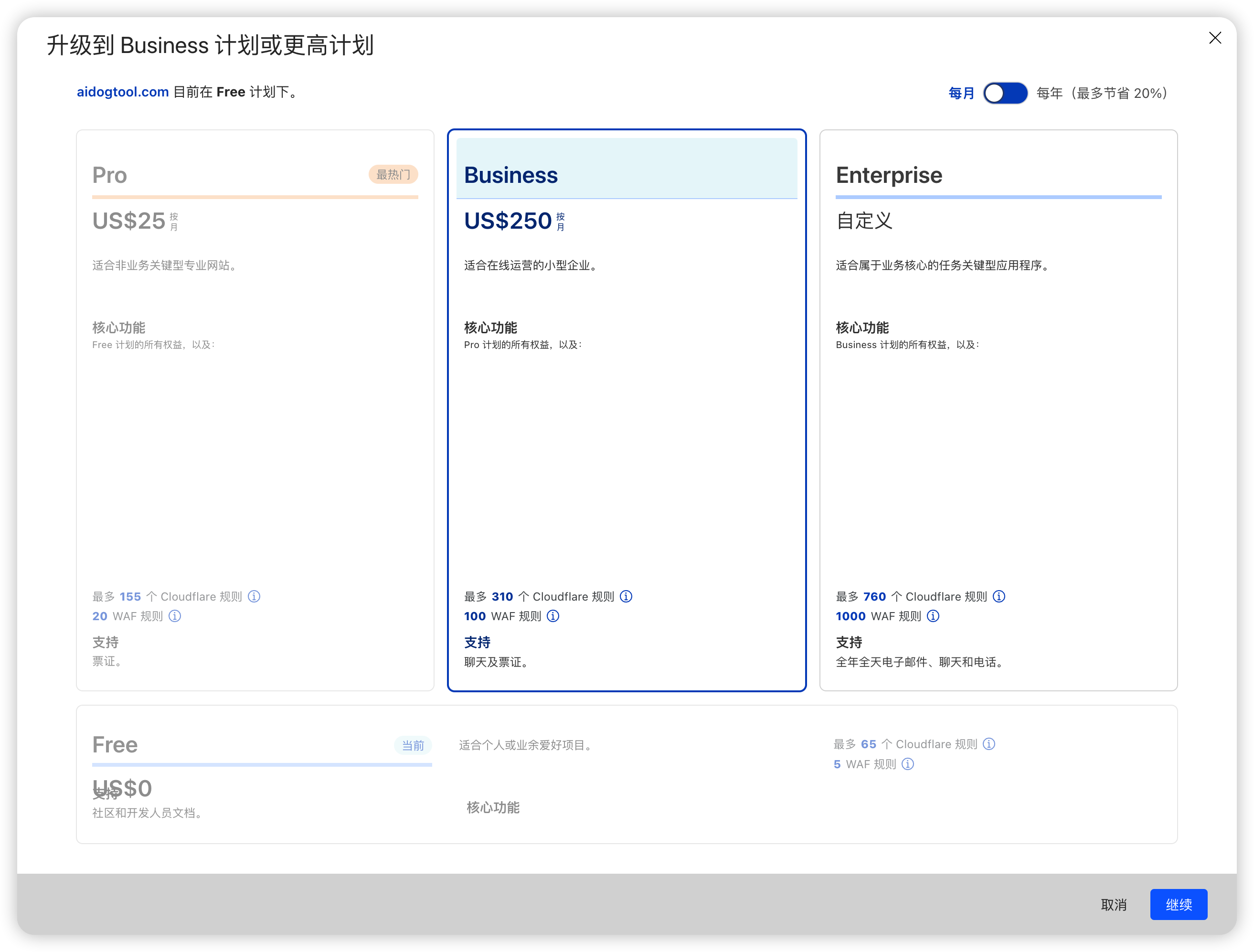
Task: Show info for Enterprise 1000 WAF rules
Action: [933, 616]
